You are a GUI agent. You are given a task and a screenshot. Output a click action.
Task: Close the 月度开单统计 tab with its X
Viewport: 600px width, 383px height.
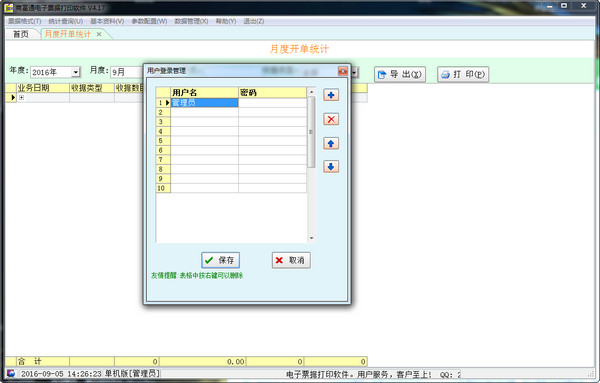click(x=99, y=34)
